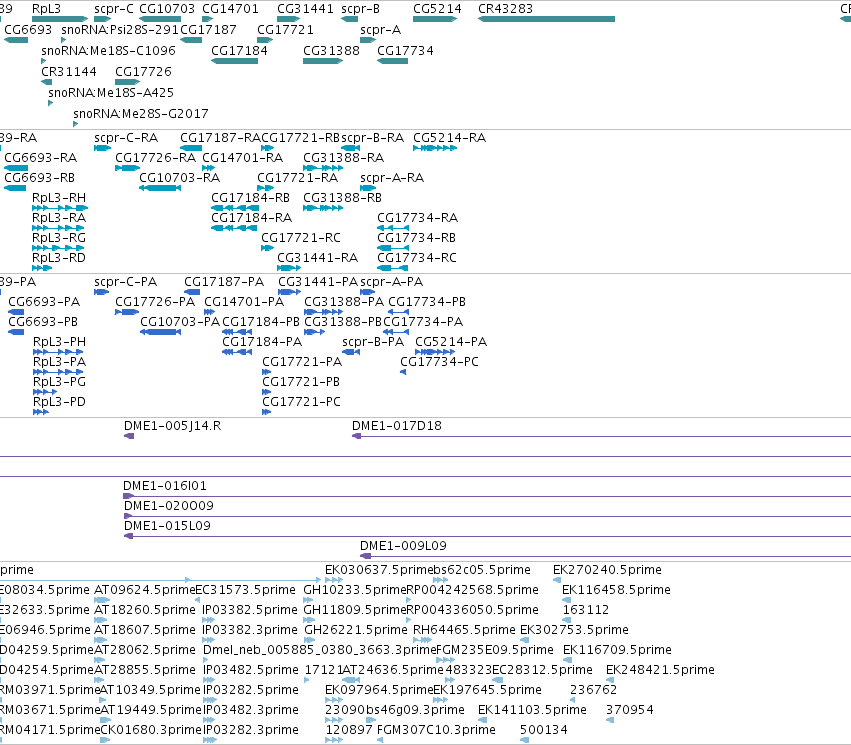Select the EK116709.5prime EST label
The height and width of the screenshot is (745, 851).
pos(617,650)
